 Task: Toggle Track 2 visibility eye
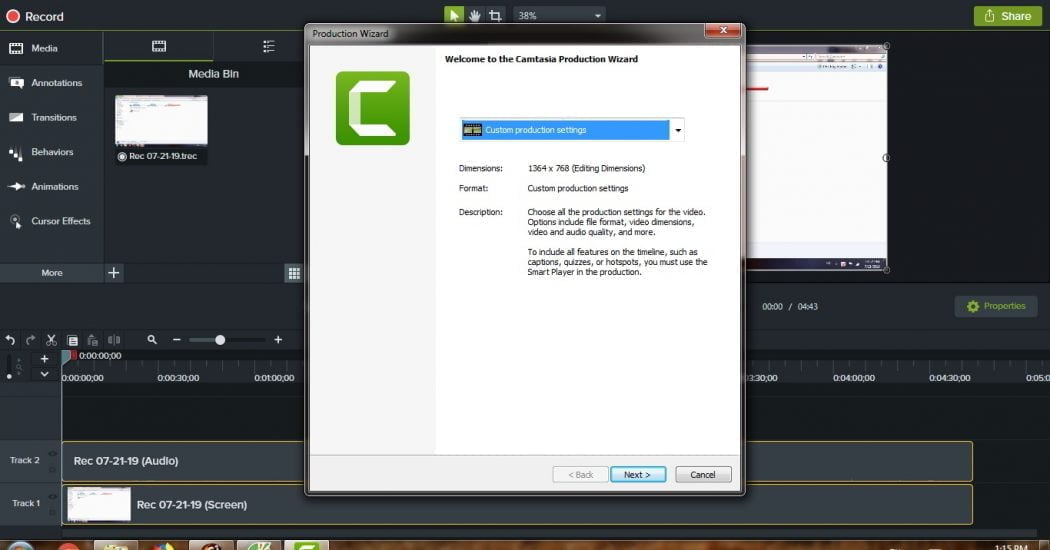tap(52, 454)
